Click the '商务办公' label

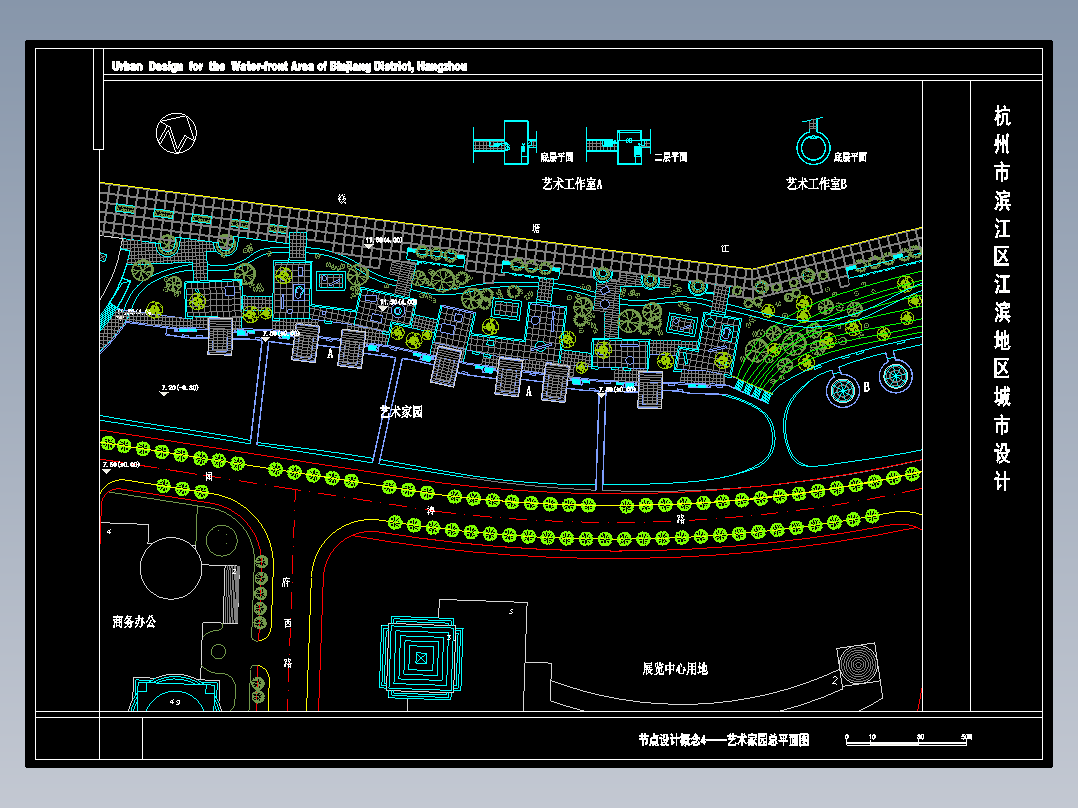click(x=134, y=622)
